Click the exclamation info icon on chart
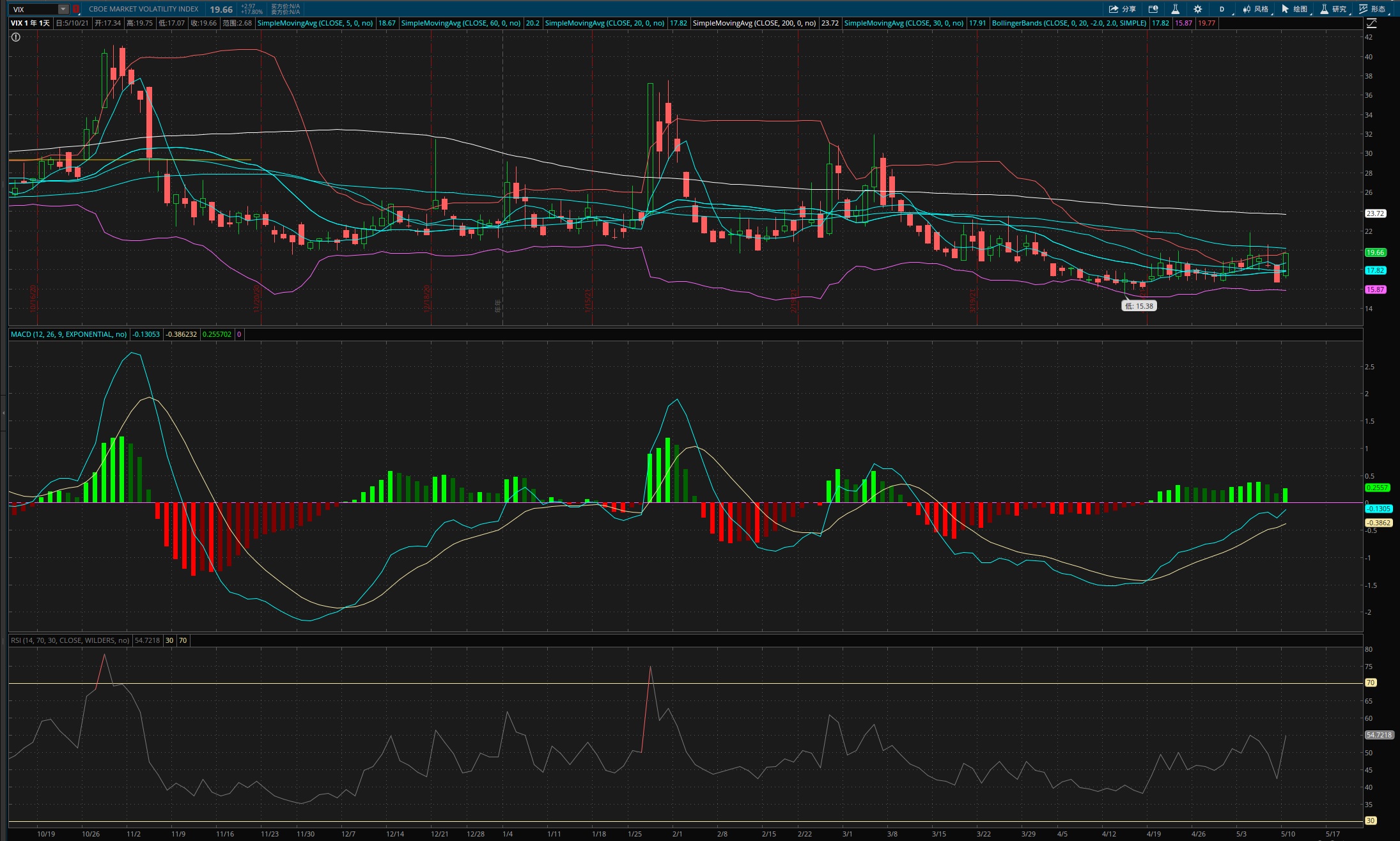The height and width of the screenshot is (841, 1400). 16,37
